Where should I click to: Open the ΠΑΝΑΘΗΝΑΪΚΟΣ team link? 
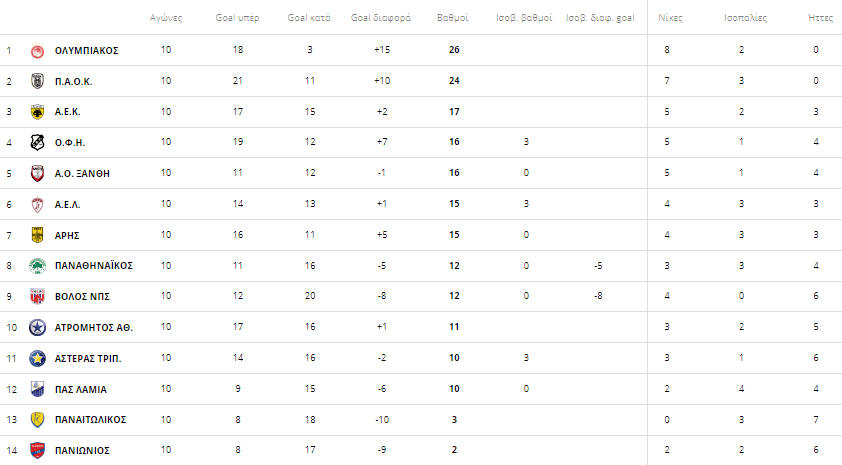click(x=93, y=266)
